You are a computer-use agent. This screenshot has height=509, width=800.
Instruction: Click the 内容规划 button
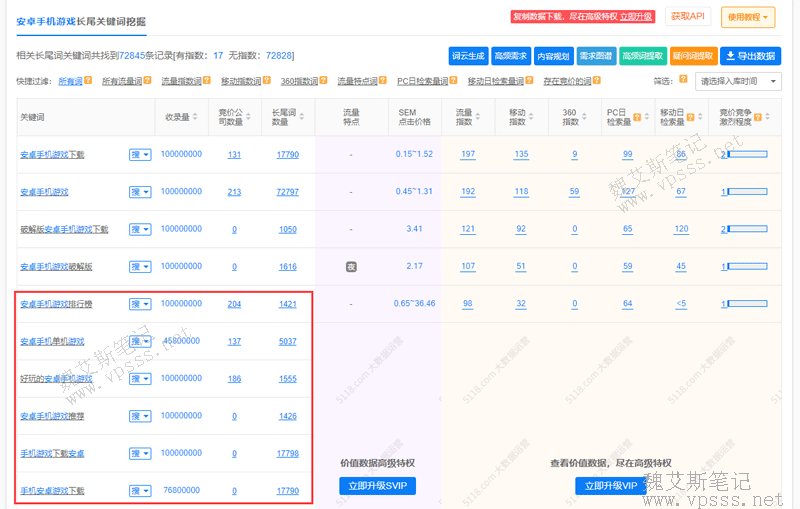[x=554, y=56]
